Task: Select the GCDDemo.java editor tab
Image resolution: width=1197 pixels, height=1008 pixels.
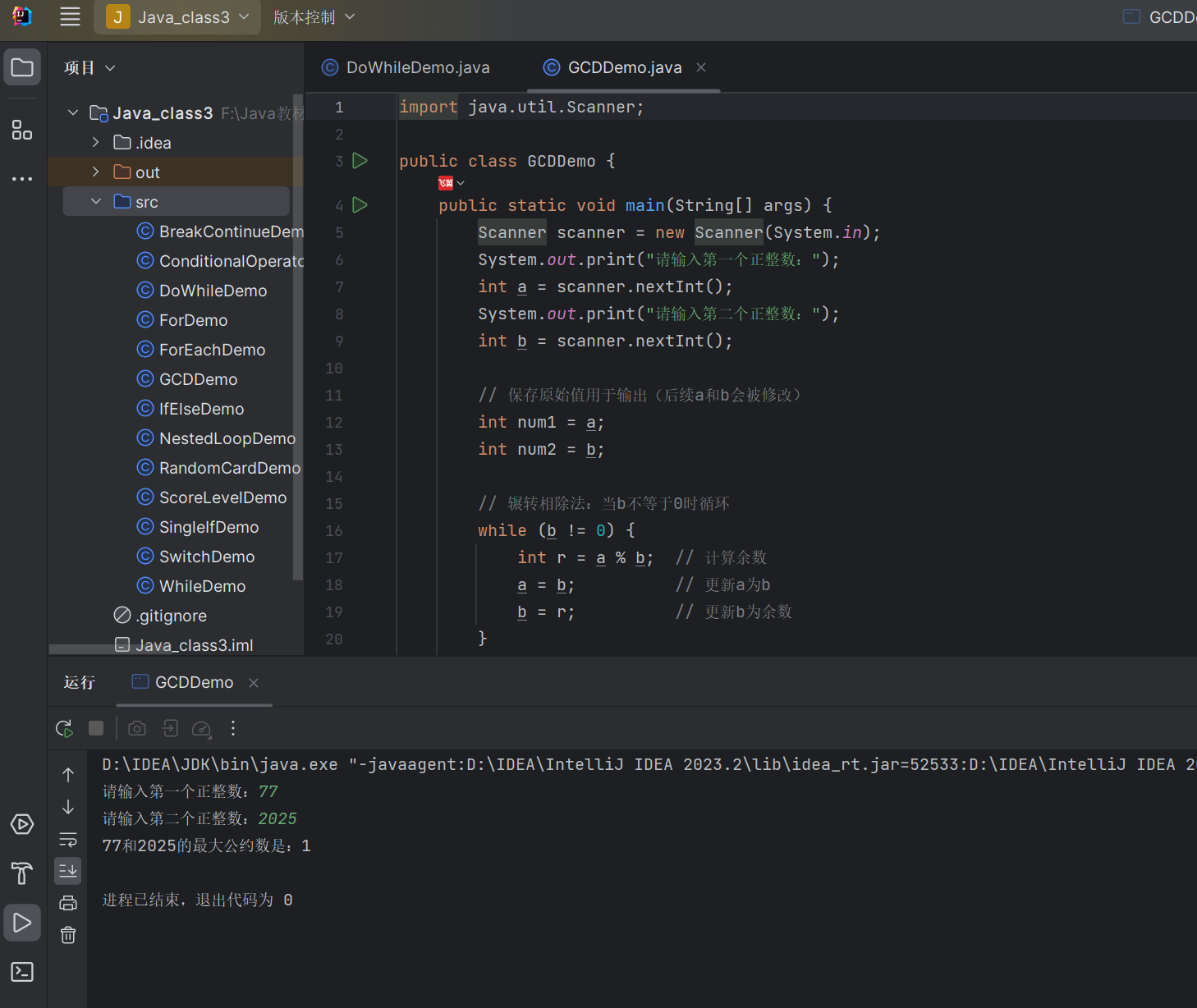Action: 624,67
